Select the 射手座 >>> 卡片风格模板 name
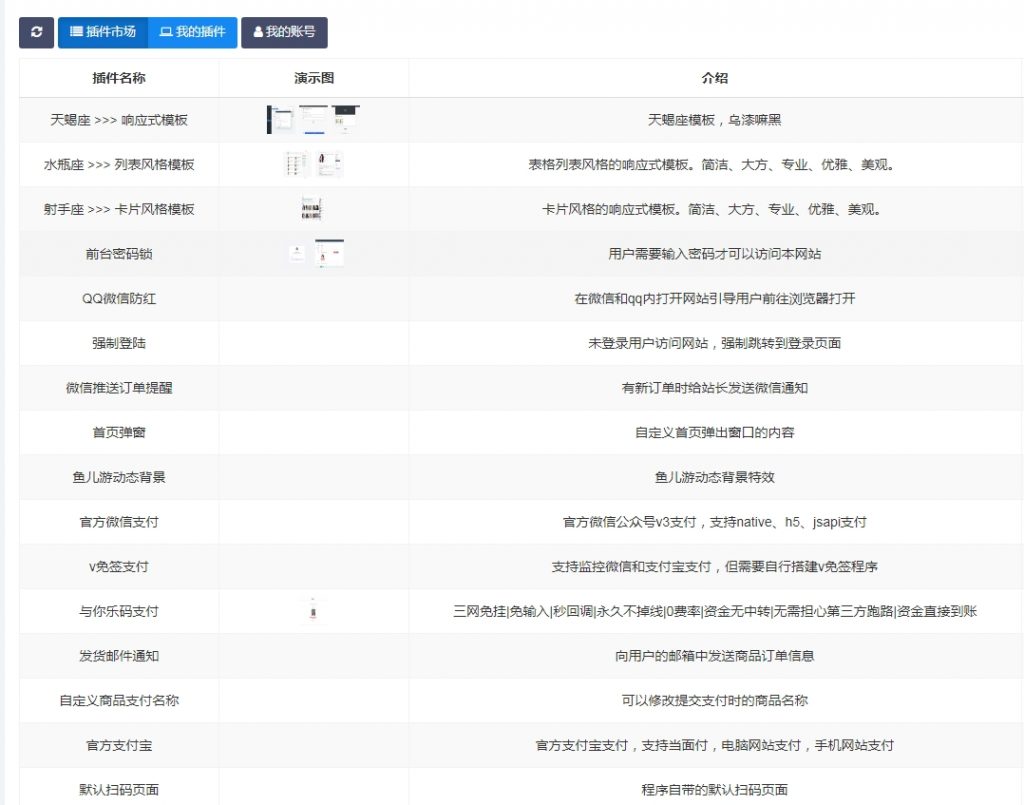The image size is (1024, 805). pyautogui.click(x=119, y=210)
